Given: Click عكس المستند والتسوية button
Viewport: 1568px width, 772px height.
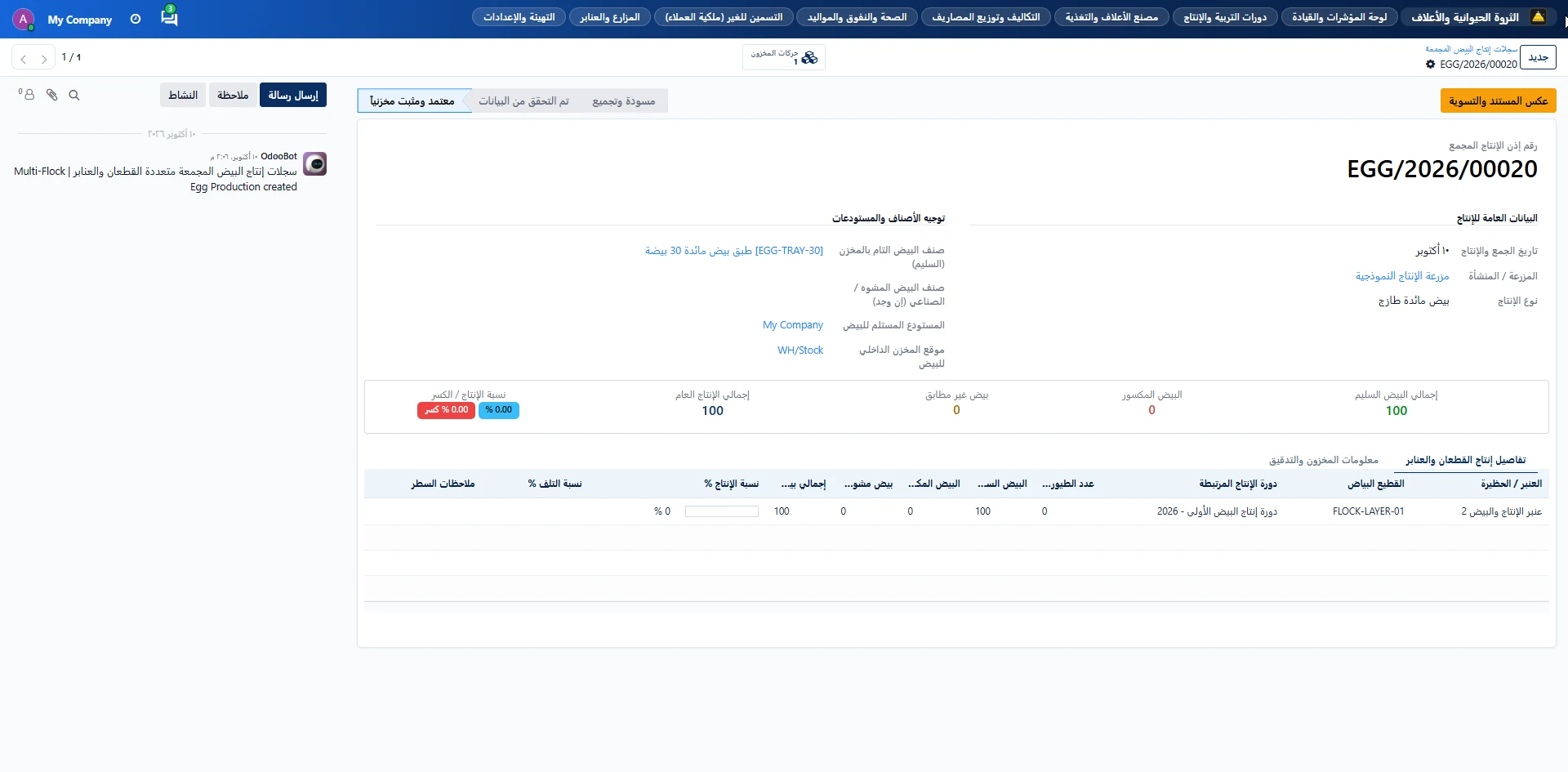Looking at the screenshot, I should click(1498, 100).
